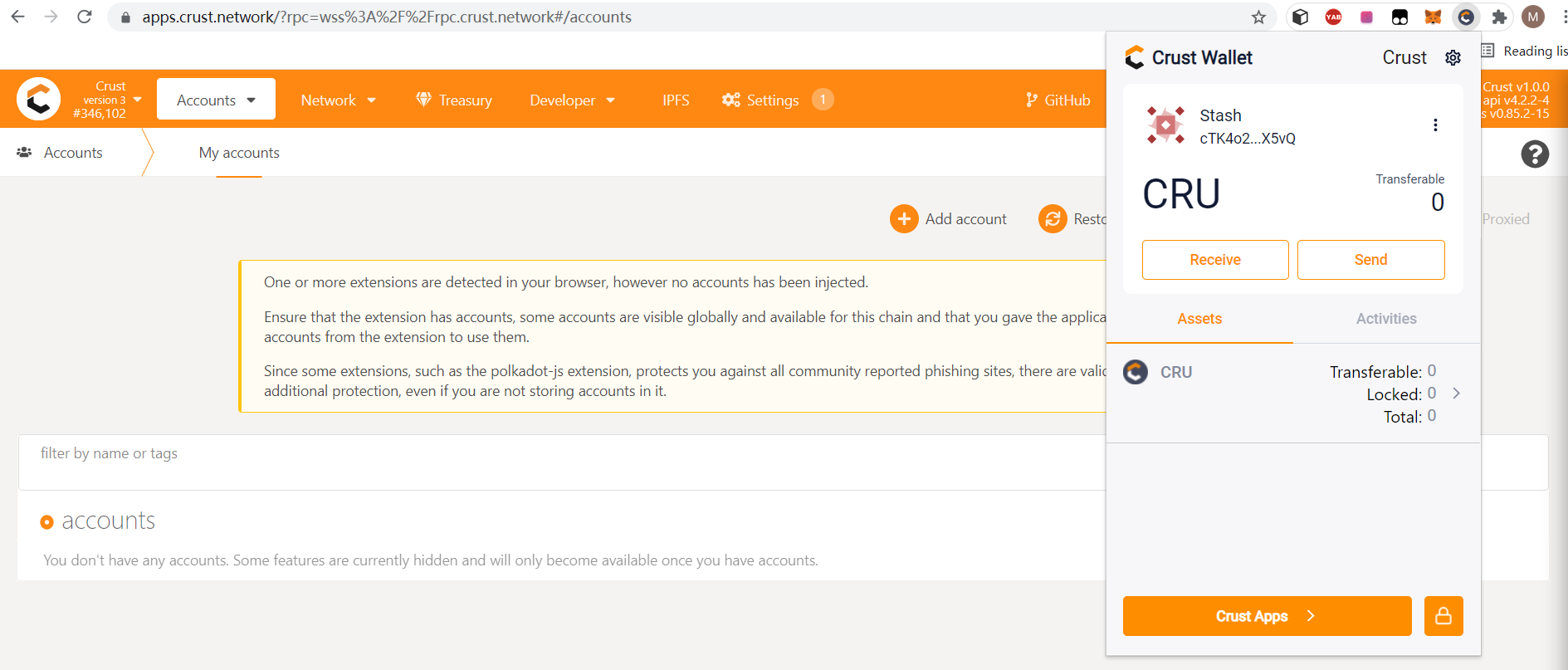Open the red YAB extension icon
Image resolution: width=1568 pixels, height=670 pixels.
(1334, 17)
